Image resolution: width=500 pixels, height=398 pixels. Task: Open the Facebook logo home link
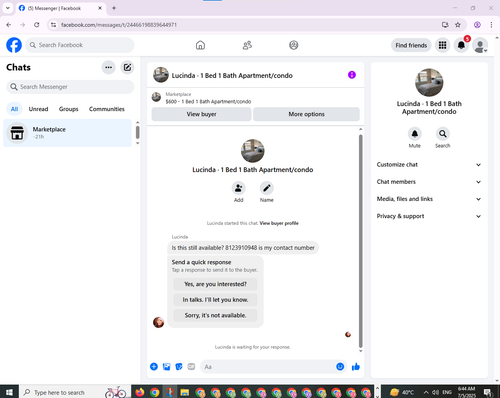click(14, 45)
